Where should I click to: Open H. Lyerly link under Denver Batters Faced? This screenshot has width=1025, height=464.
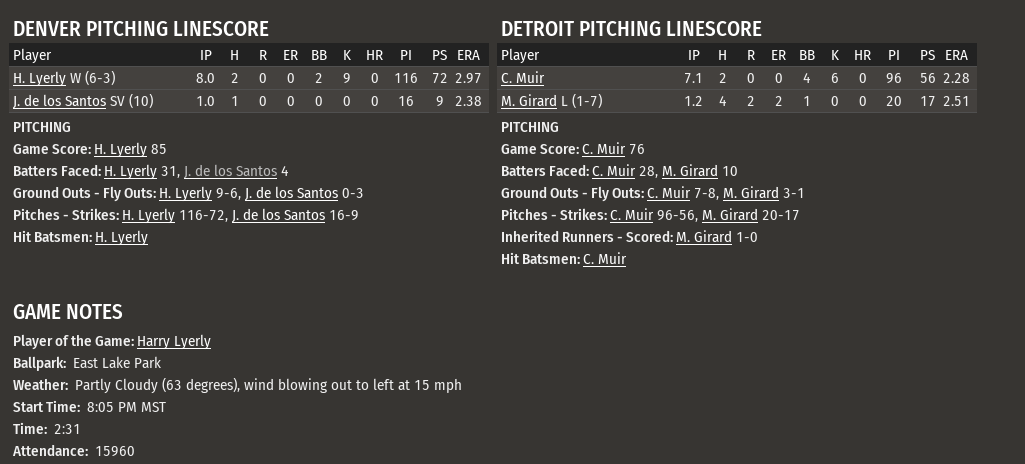[x=130, y=171]
